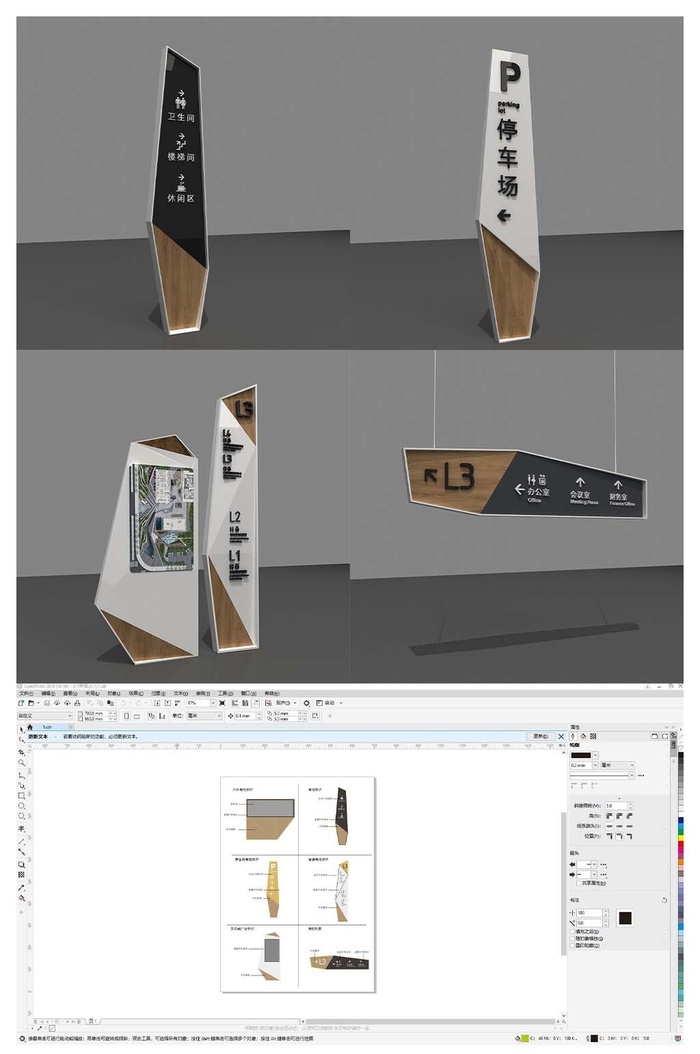Screen dimensions: 700x1054
Task: Select the Ellipse tool
Action: 22,806
